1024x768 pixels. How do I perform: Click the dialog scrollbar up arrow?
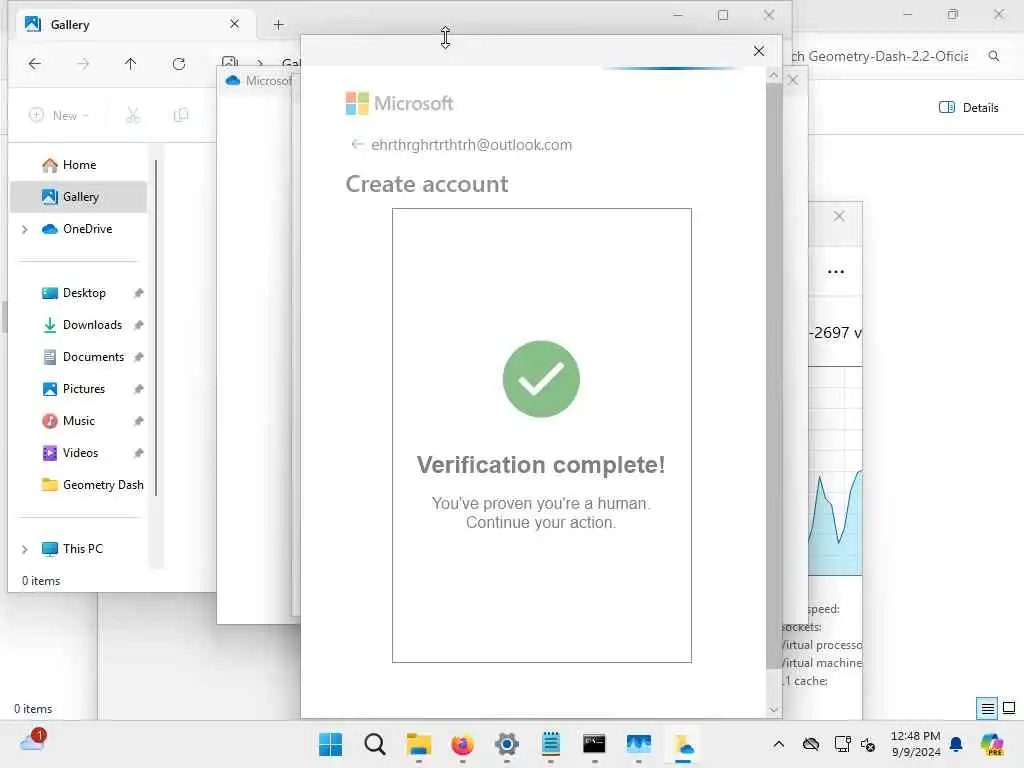point(773,75)
